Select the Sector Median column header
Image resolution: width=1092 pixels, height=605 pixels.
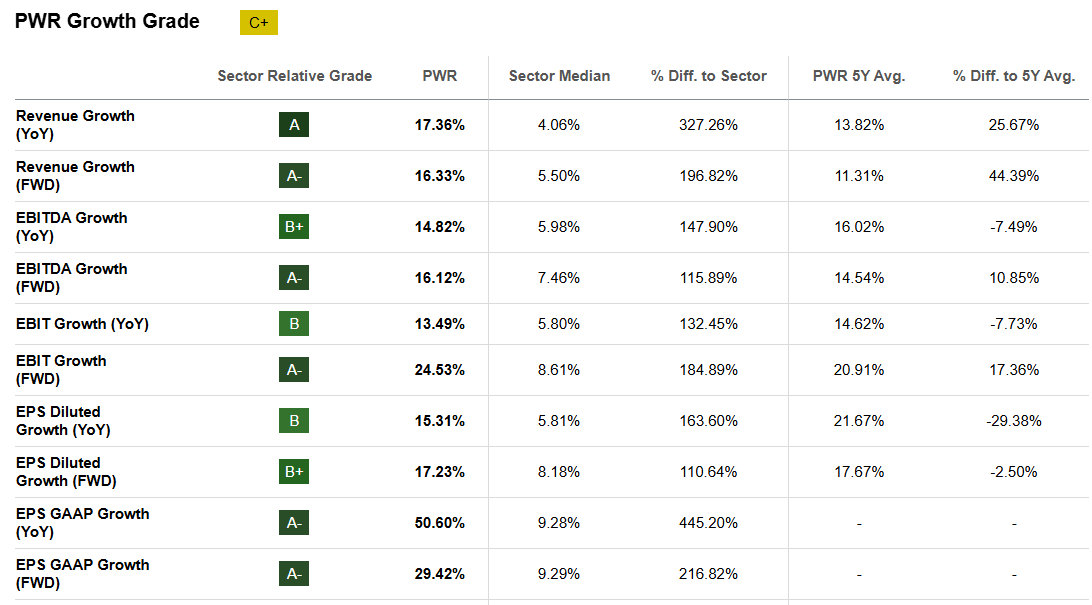[559, 76]
